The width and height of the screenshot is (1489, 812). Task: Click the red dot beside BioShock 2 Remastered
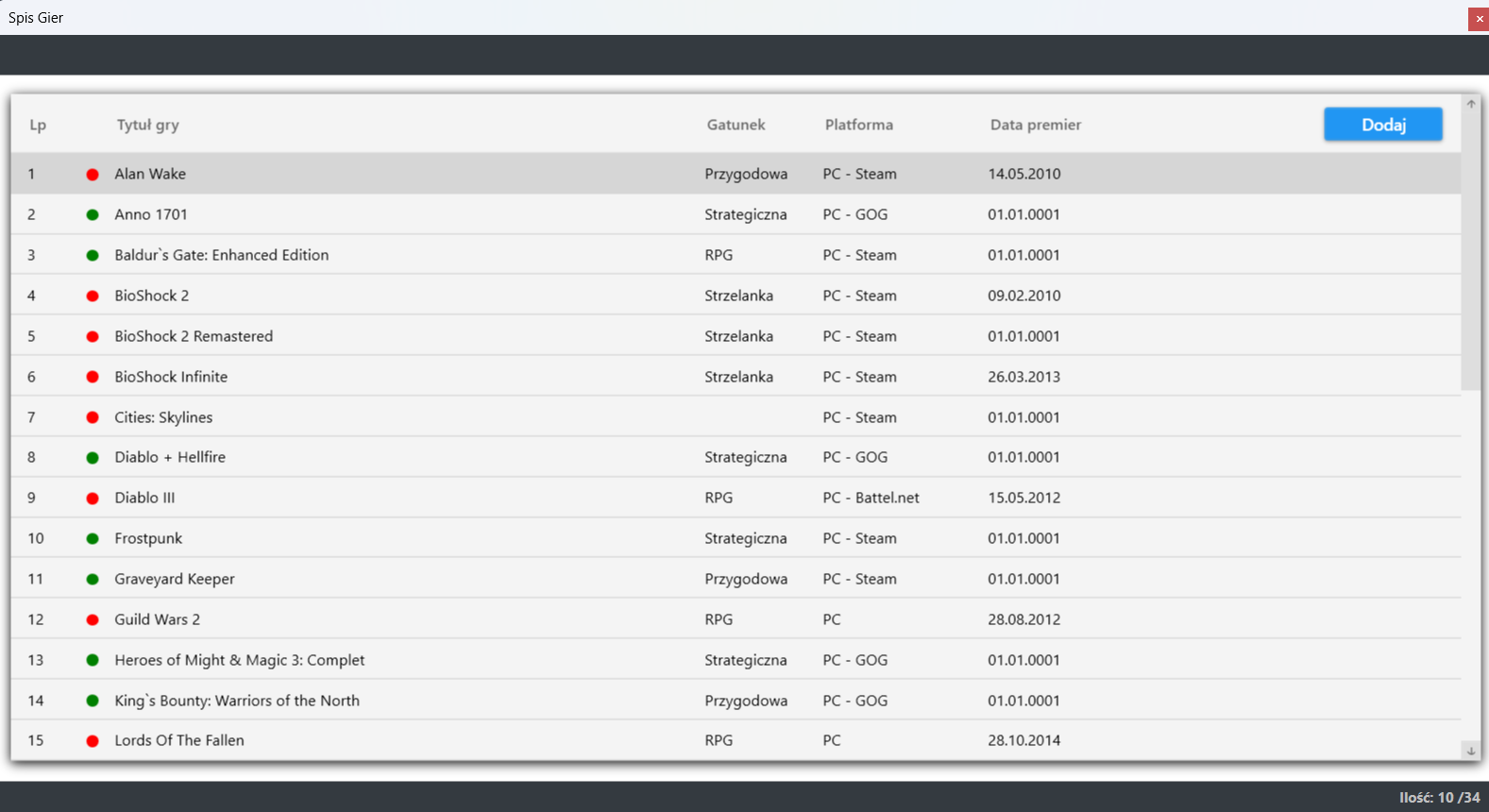click(x=93, y=337)
